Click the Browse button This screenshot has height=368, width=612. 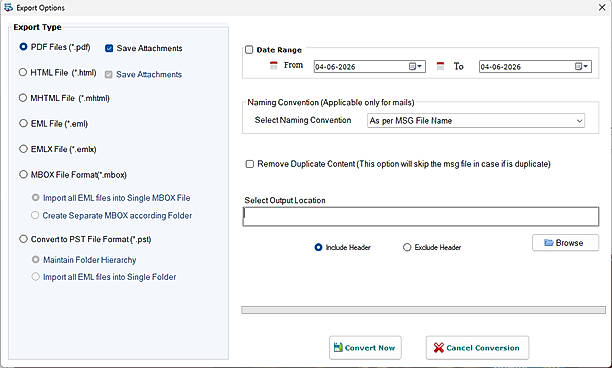coord(565,243)
